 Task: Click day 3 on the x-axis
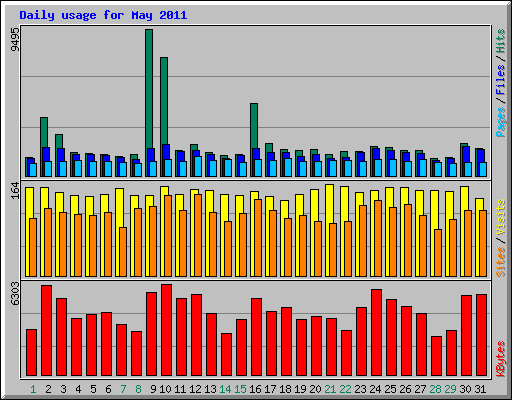[63, 389]
